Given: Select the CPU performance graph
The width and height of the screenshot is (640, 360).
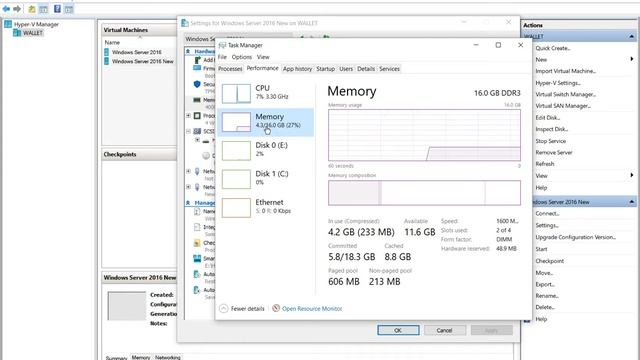Looking at the screenshot, I should (x=236, y=93).
